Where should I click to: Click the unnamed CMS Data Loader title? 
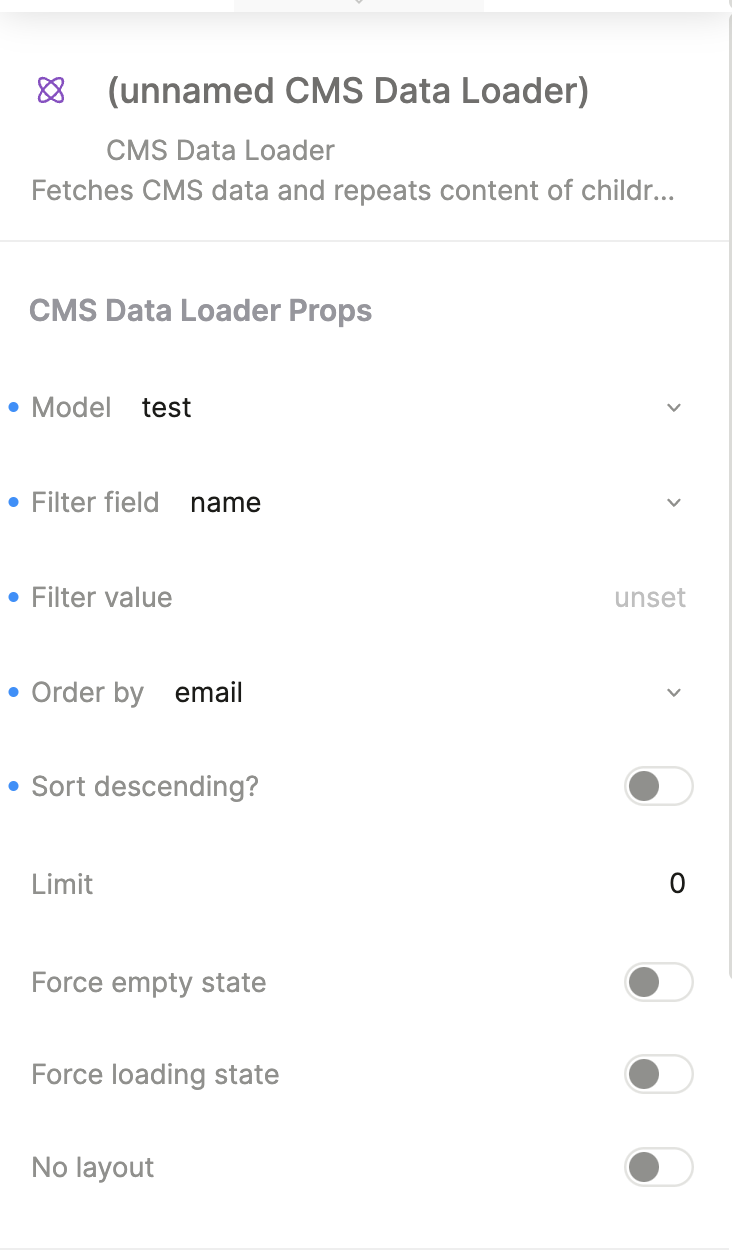coord(347,92)
